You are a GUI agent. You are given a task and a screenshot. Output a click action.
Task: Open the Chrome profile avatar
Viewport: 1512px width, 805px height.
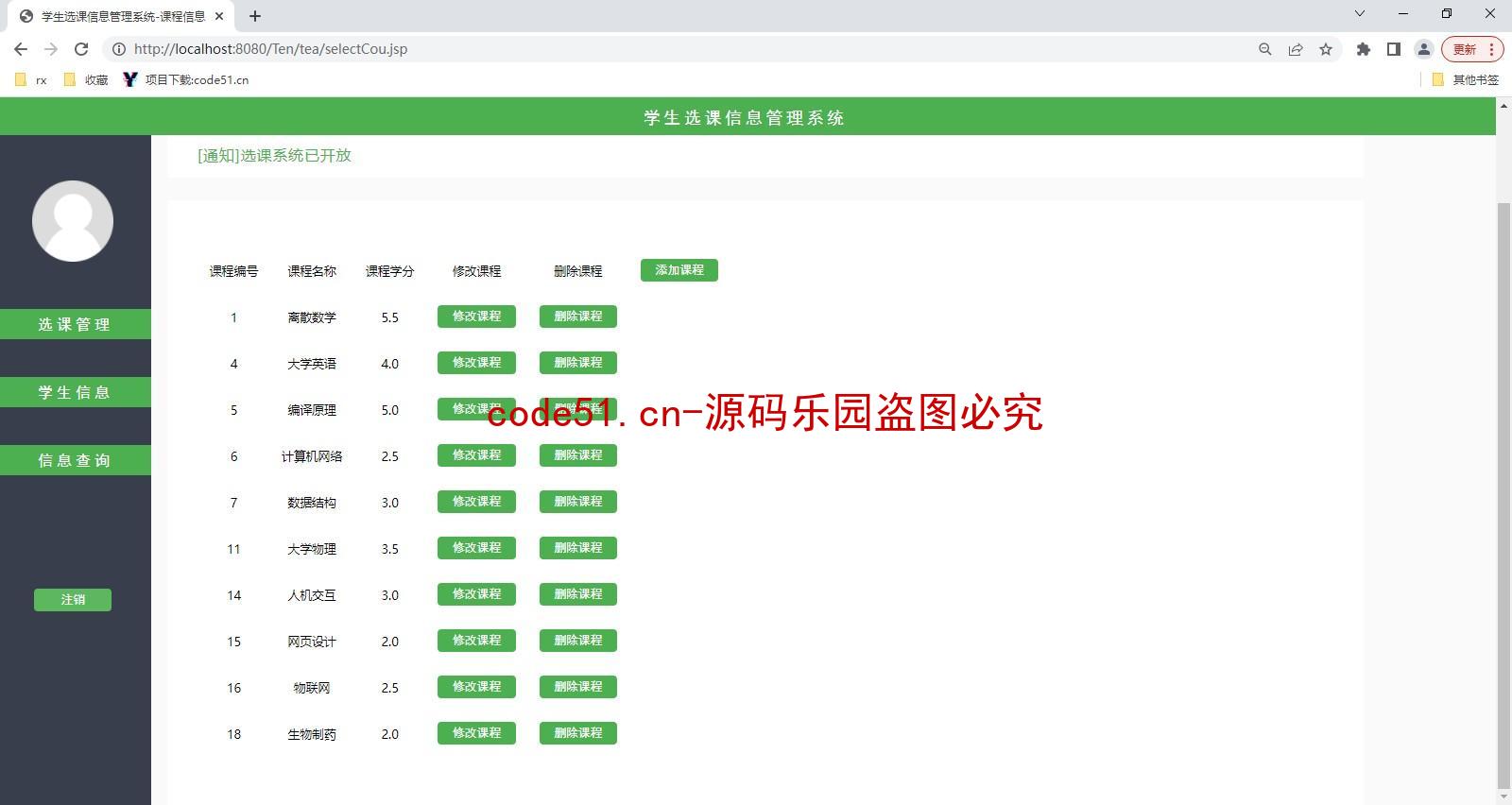(1424, 49)
